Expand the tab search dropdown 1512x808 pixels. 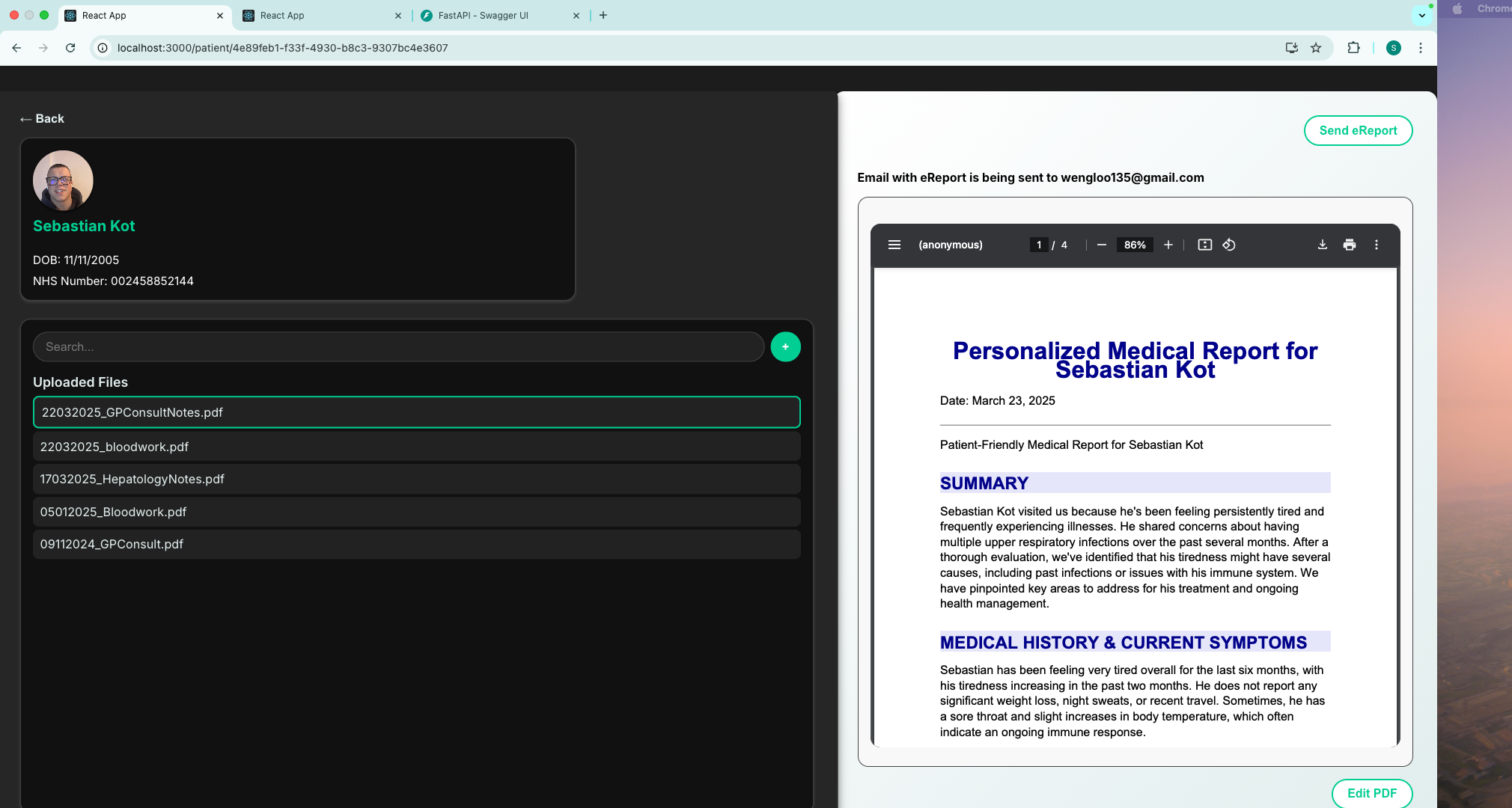[1421, 15]
